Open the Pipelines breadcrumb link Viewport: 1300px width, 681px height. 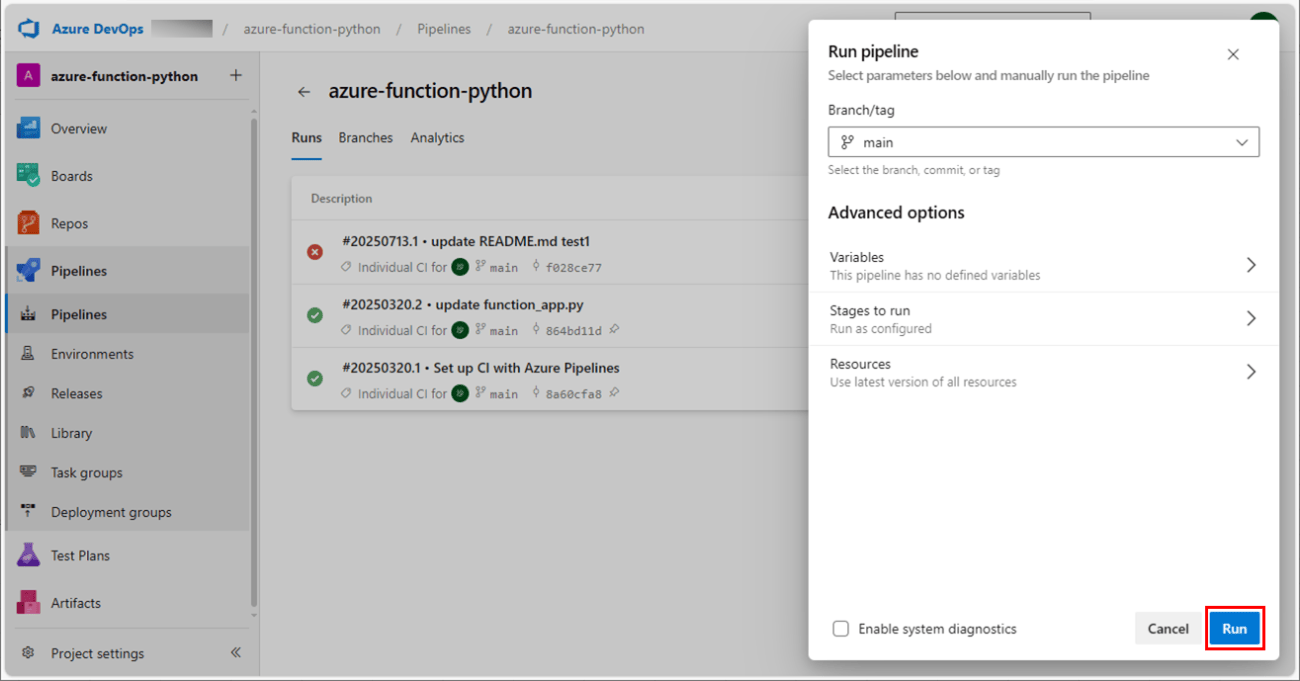444,29
